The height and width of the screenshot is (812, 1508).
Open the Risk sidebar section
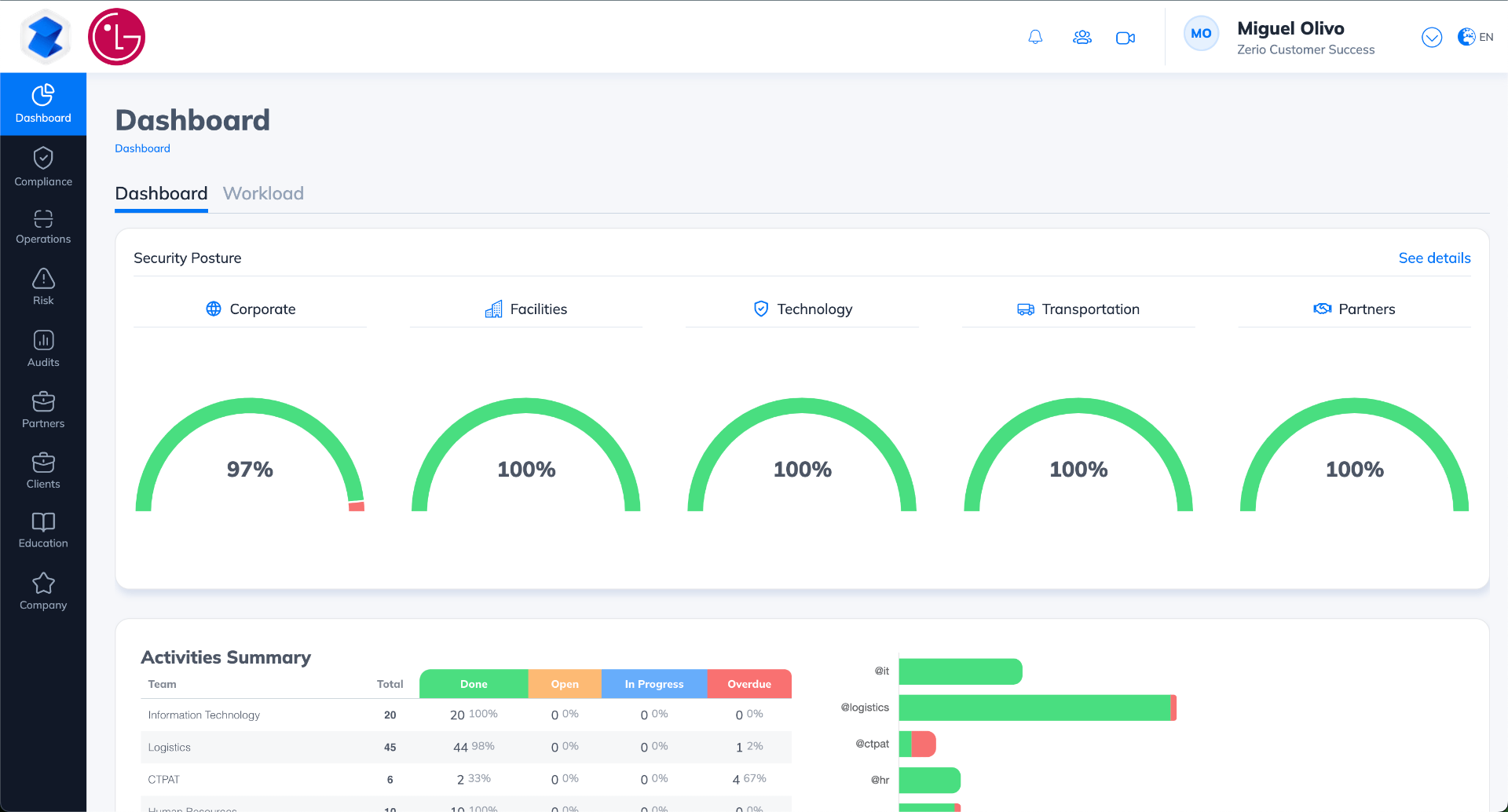[43, 287]
